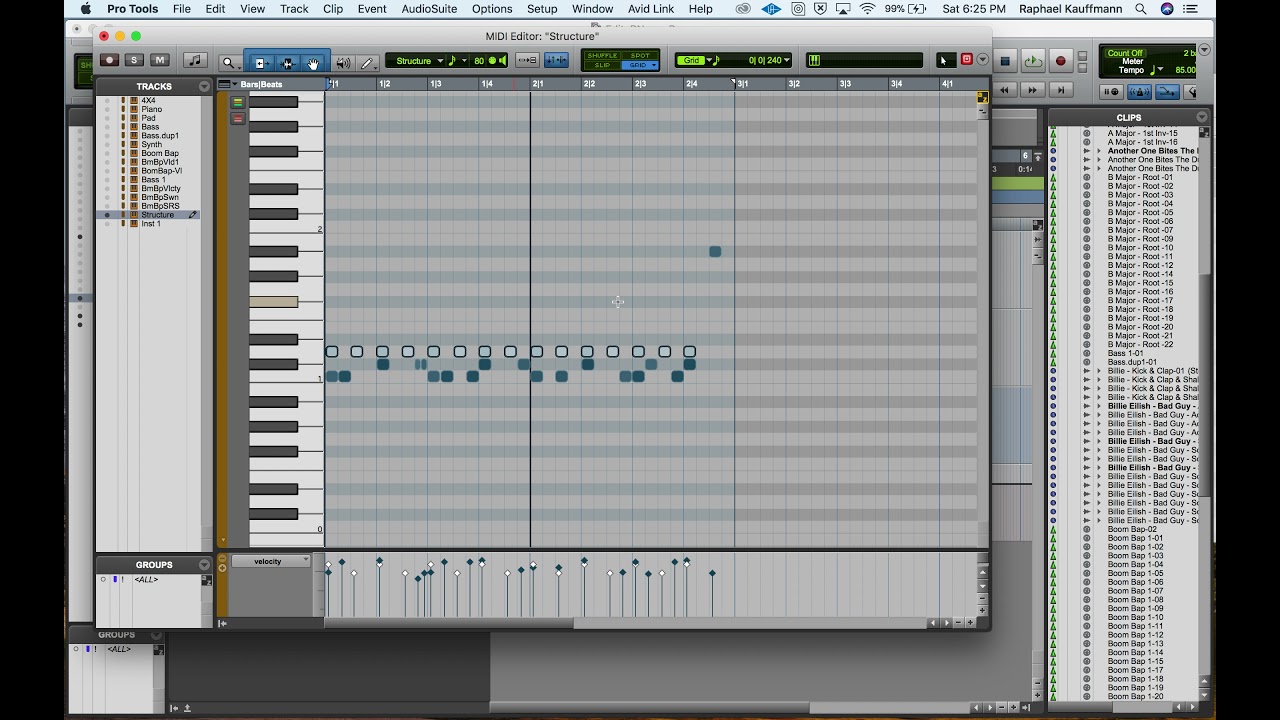Screen dimensions: 1280x720
Task: Open the AudioSuite menu
Action: pyautogui.click(x=429, y=9)
